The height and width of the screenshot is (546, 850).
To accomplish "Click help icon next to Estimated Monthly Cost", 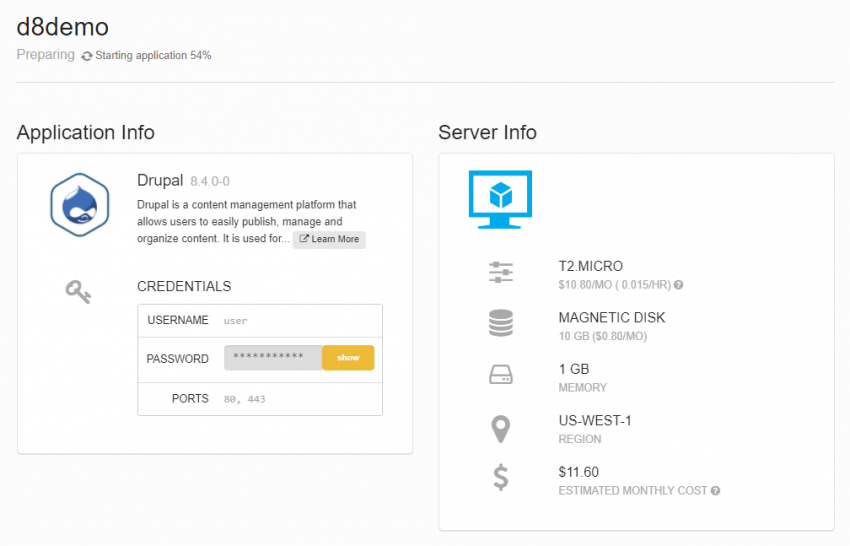I will (715, 491).
